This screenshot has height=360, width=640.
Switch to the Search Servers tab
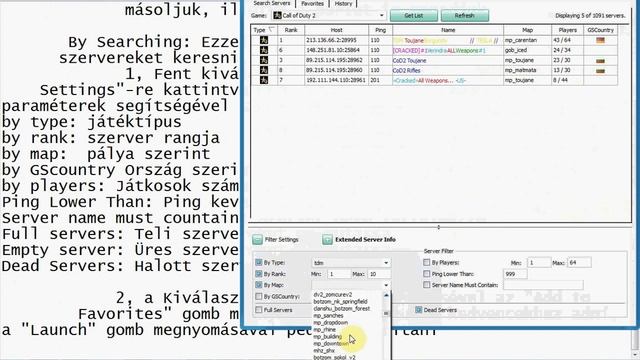coord(272,3)
